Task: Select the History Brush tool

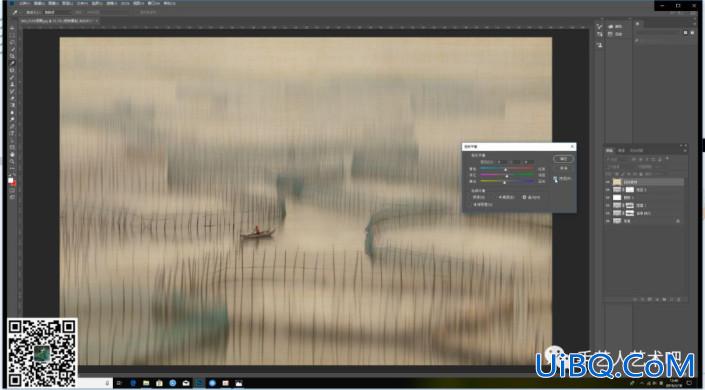Action: 13,91
